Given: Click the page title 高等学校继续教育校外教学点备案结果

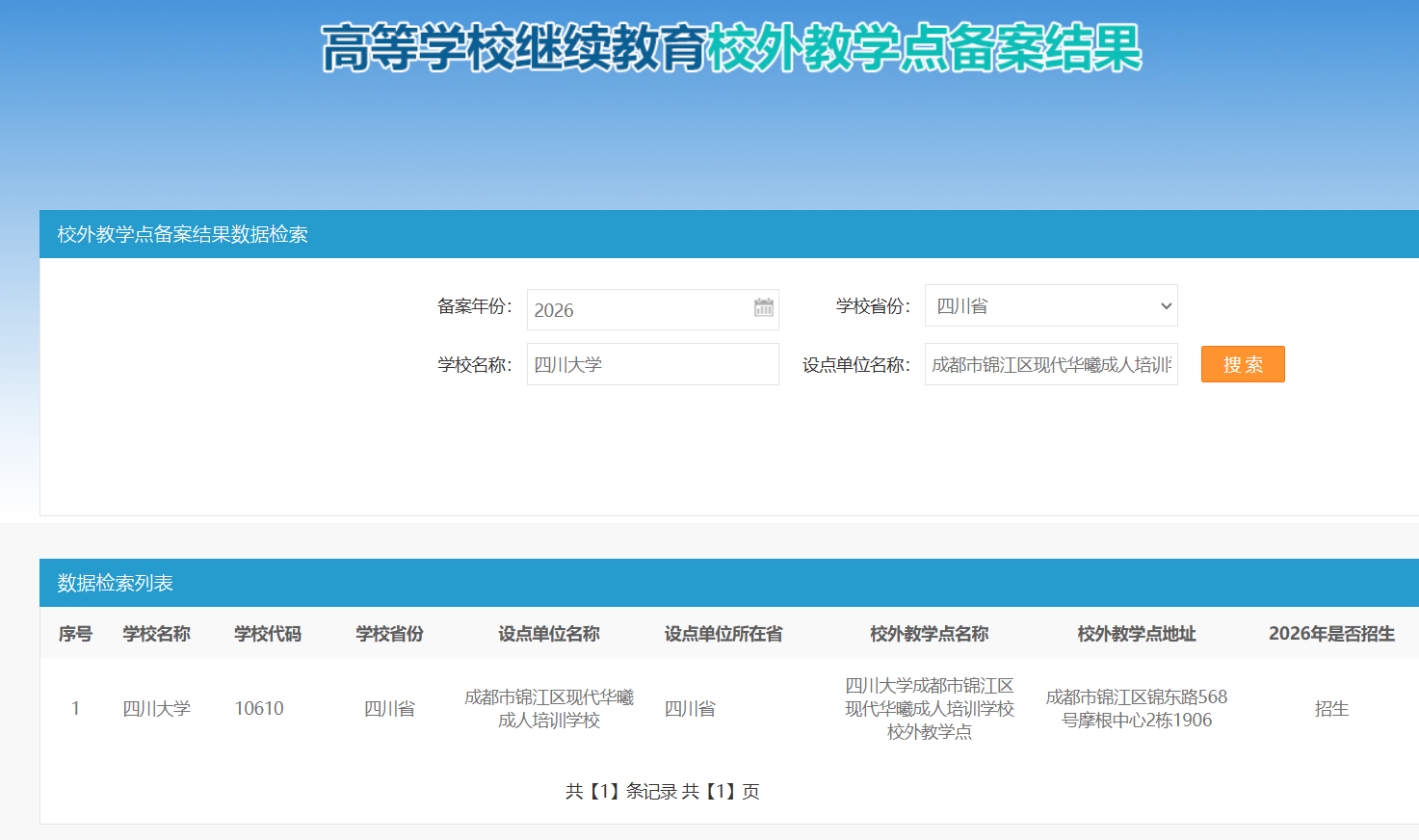Looking at the screenshot, I should pos(731,48).
